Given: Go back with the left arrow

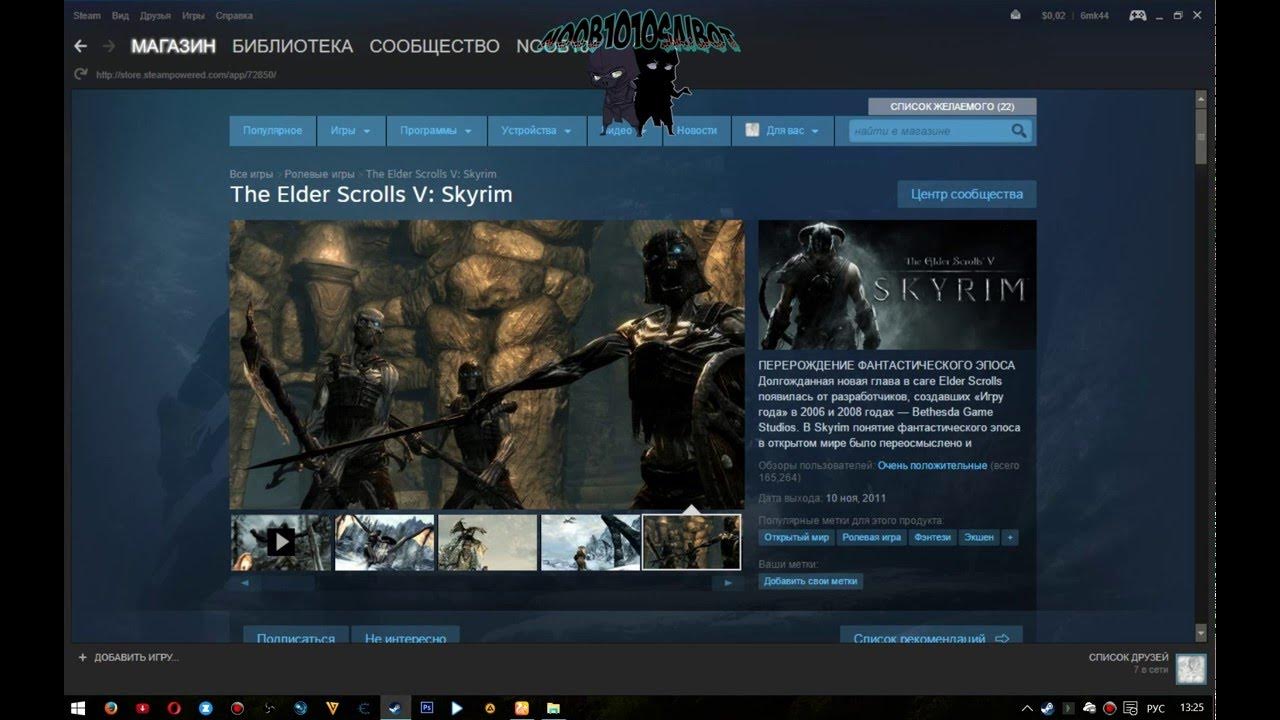Looking at the screenshot, I should [81, 46].
